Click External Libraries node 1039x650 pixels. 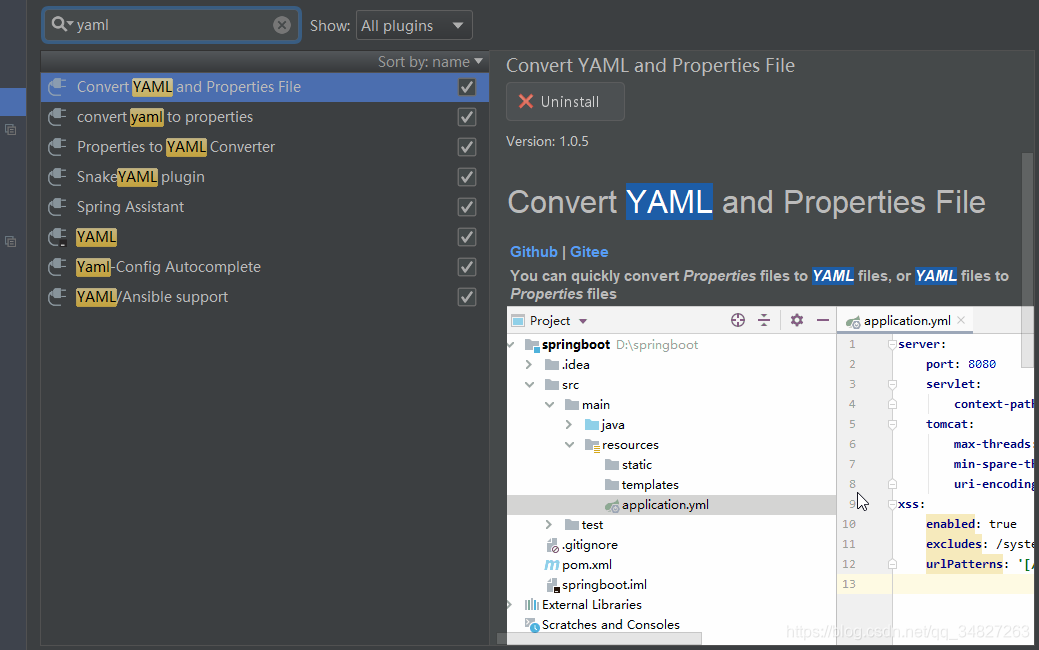coord(584,604)
